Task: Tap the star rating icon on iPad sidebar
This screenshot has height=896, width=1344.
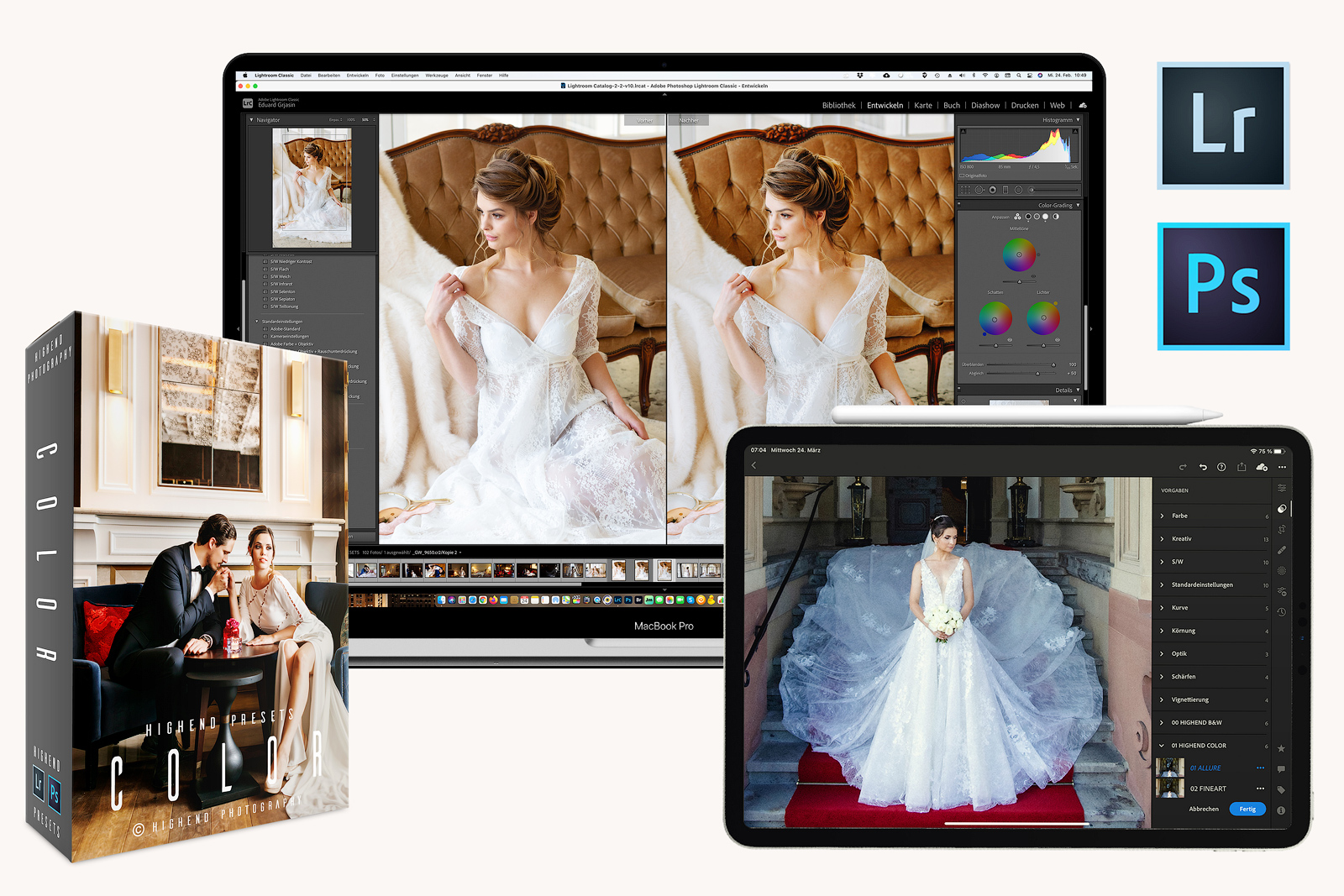Action: click(x=1281, y=747)
